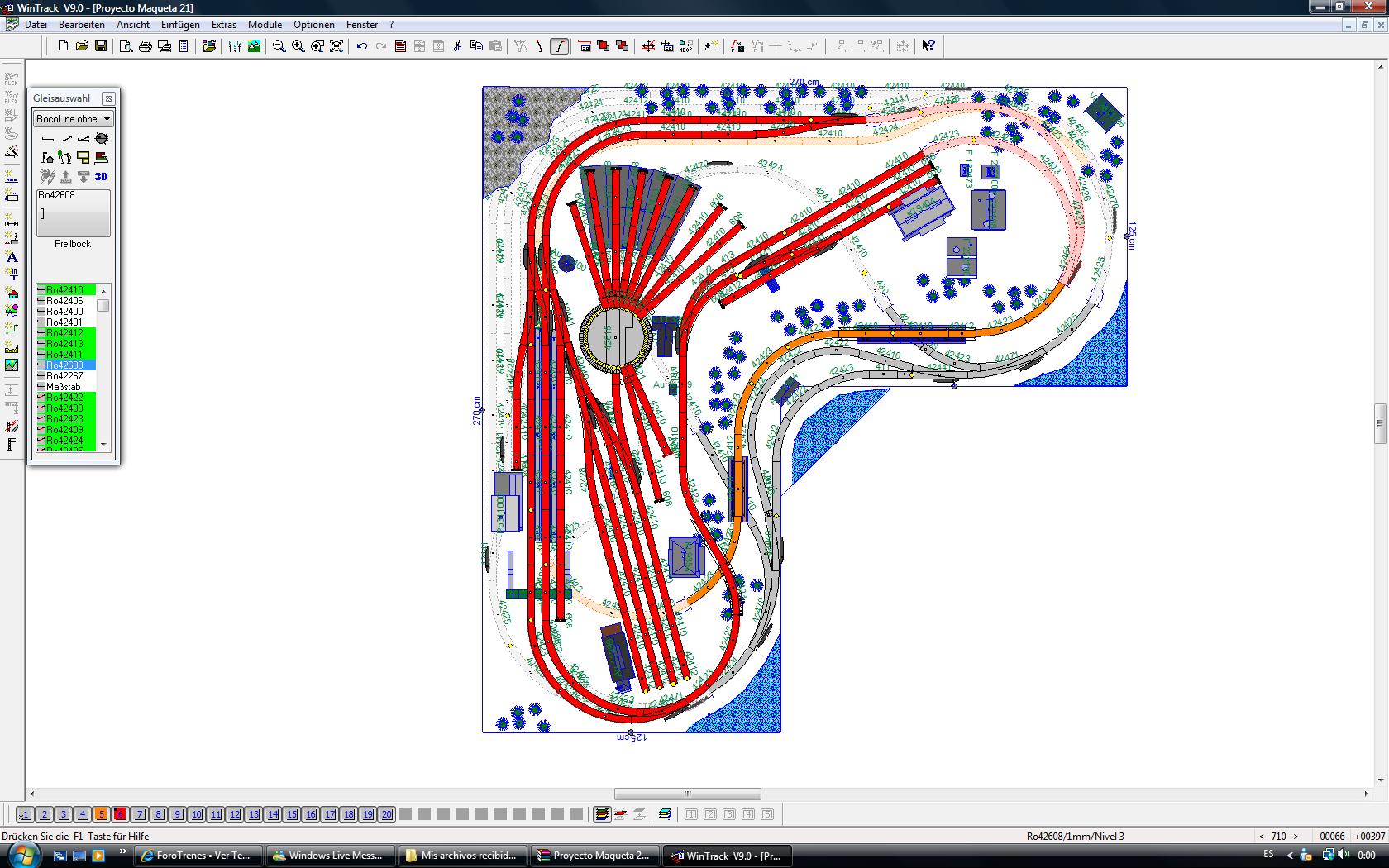
Task: Select Ro42410 in the track list
Action: tap(66, 290)
